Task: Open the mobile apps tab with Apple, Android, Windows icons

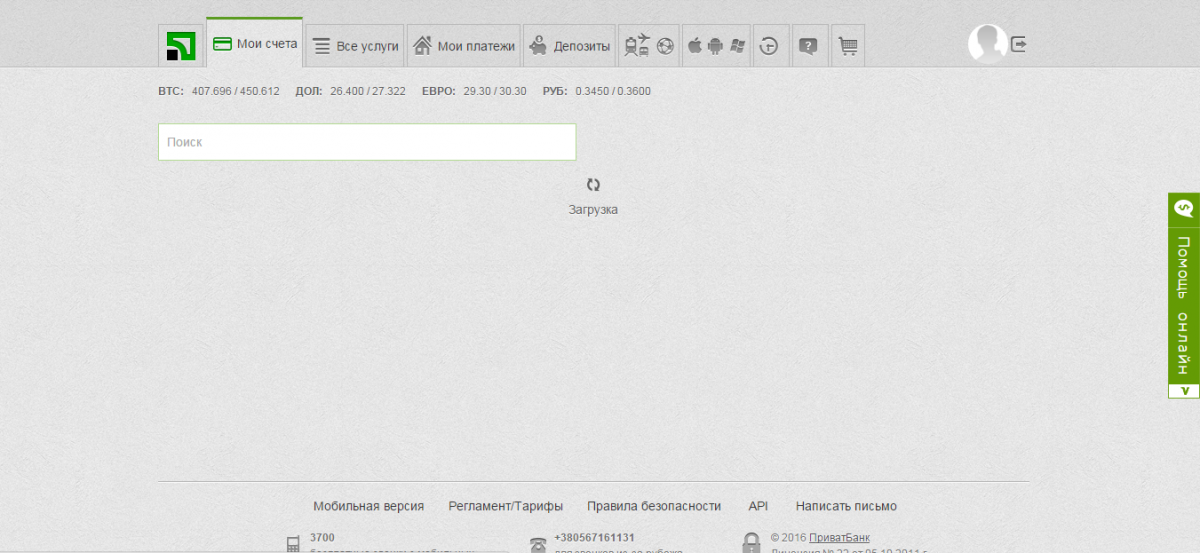Action: point(716,46)
